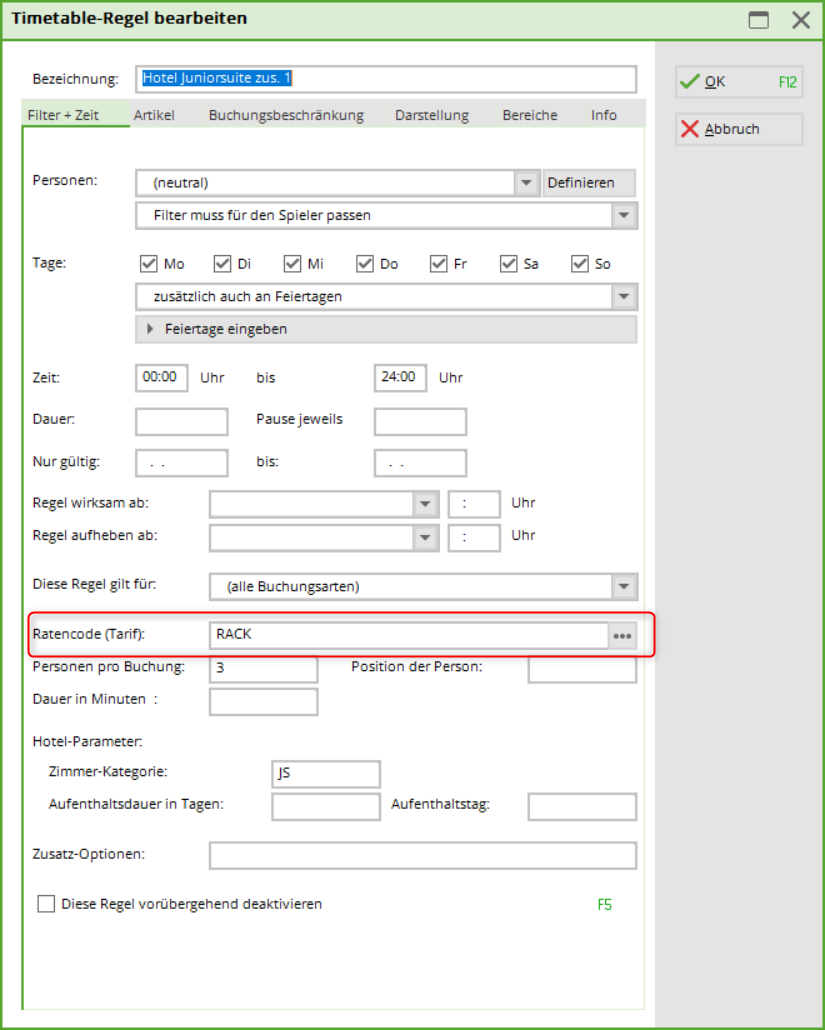Uncheck the Mi weekday checkbox

pyautogui.click(x=292, y=264)
